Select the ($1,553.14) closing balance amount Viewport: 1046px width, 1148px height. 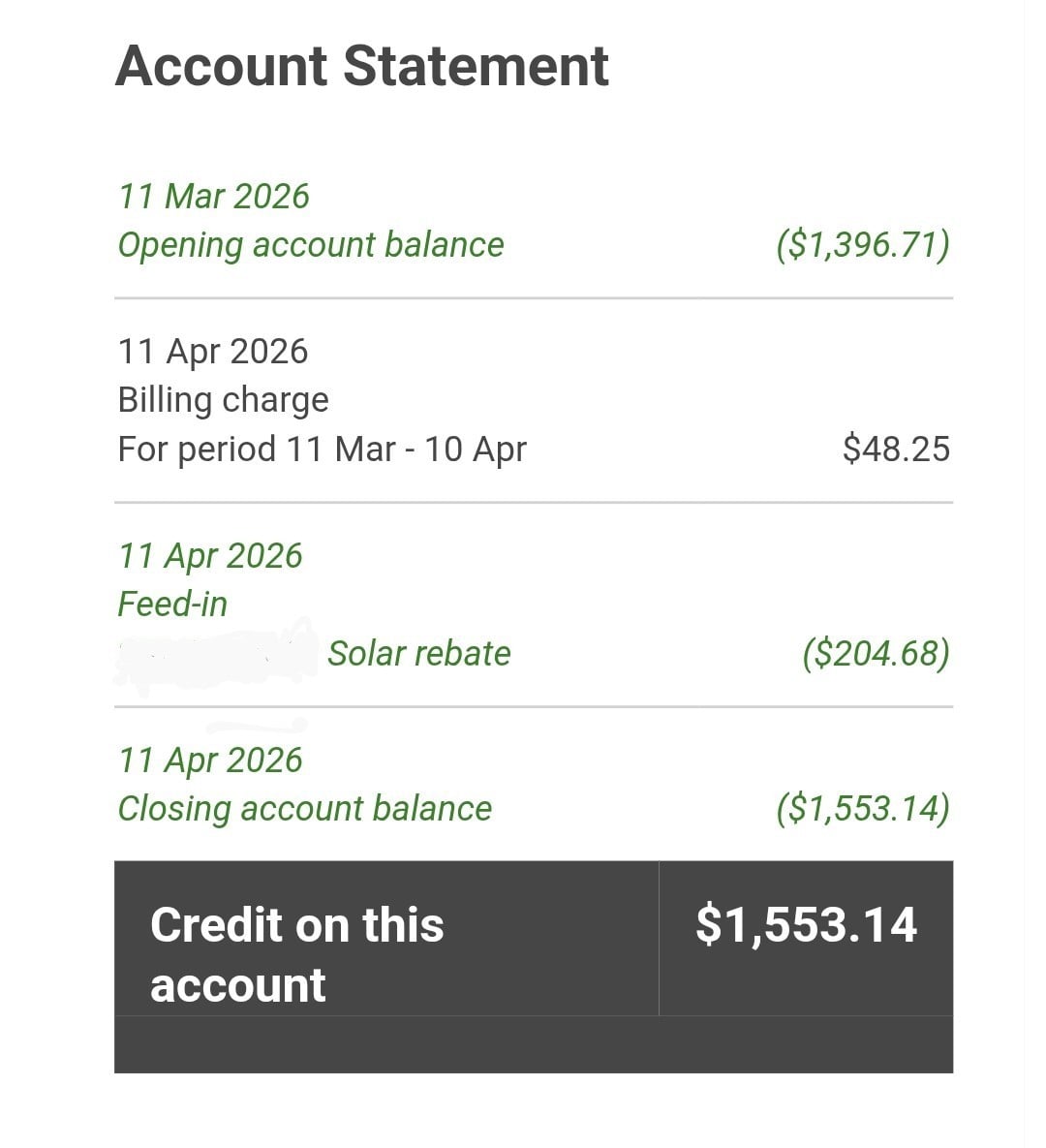point(862,809)
